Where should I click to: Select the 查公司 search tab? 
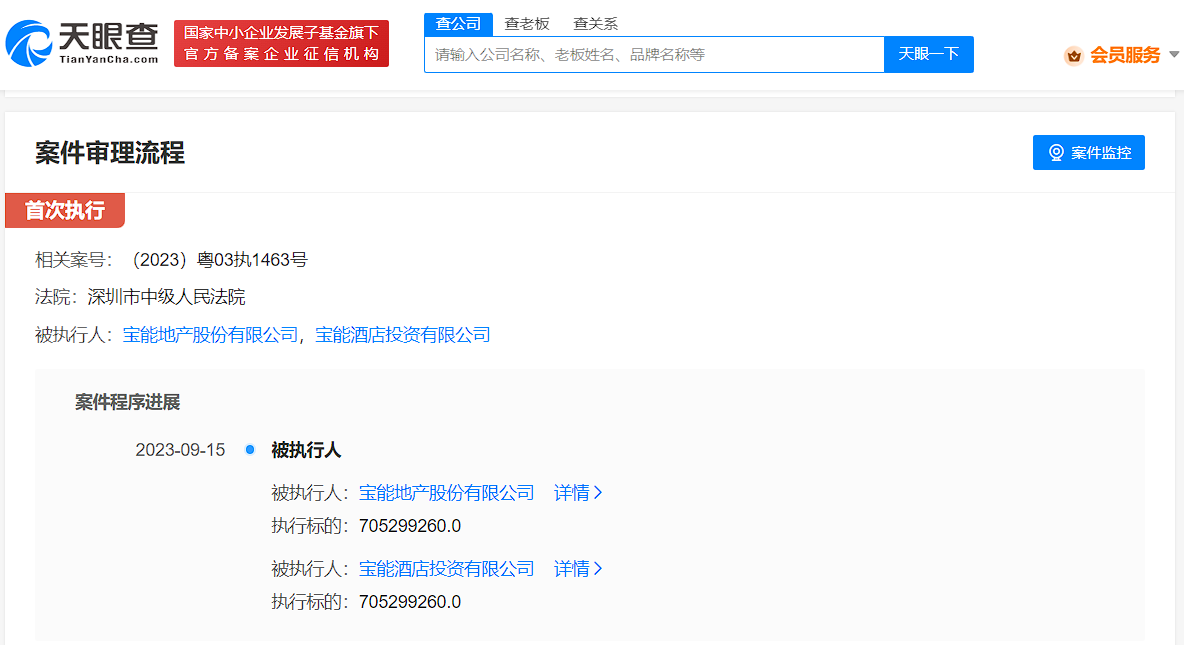pyautogui.click(x=458, y=24)
